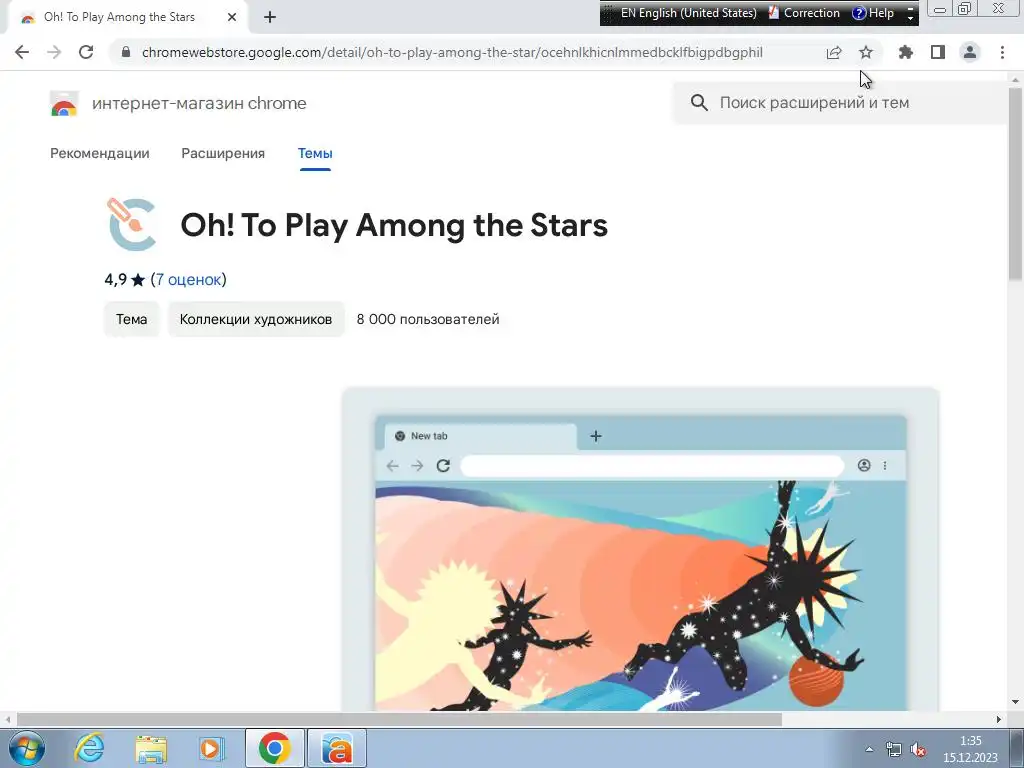
Task: Click the vertical scrollbar thumb
Action: coord(1015,183)
